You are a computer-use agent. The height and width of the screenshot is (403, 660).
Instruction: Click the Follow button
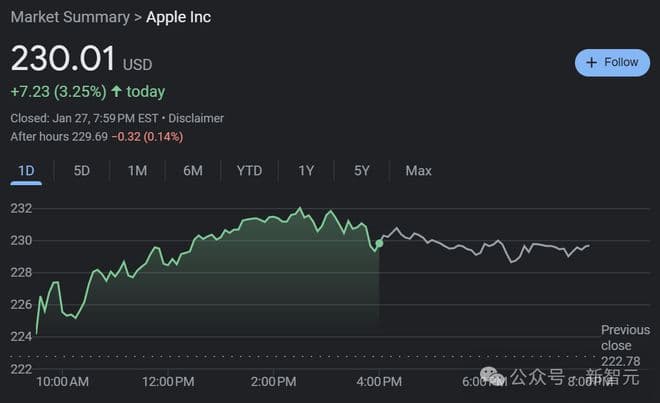coord(612,62)
